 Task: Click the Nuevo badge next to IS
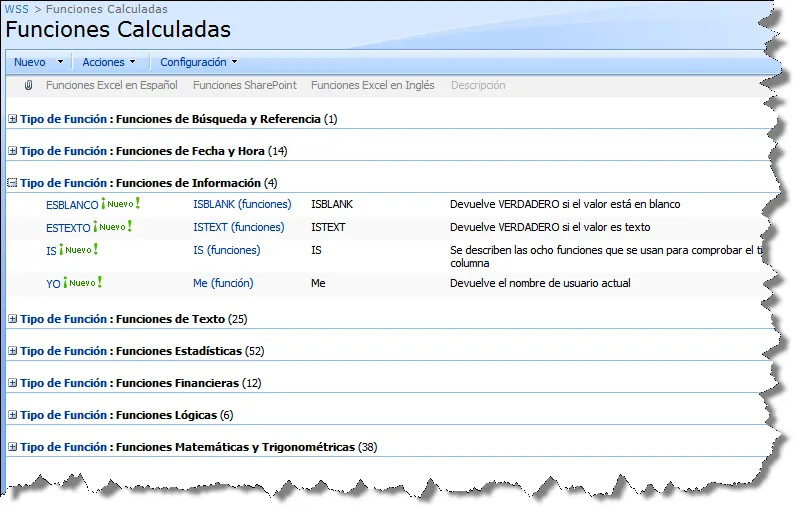coord(78,249)
